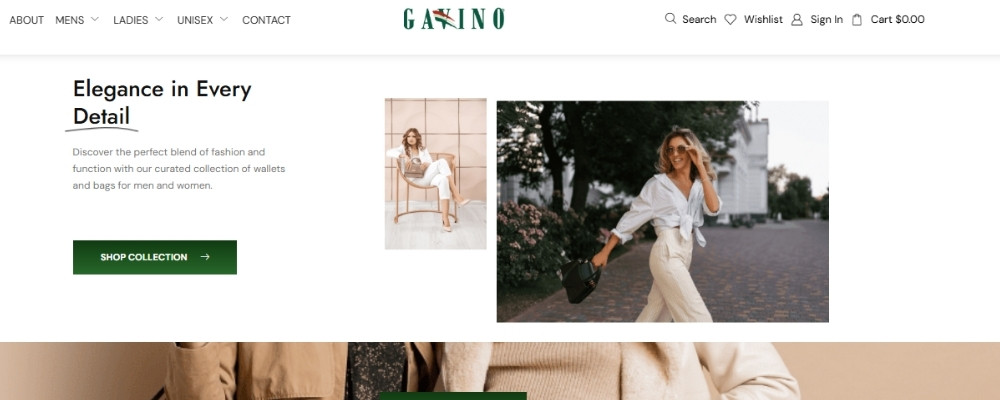Image resolution: width=1000 pixels, height=400 pixels.
Task: Select the Mens menu label
Action: pos(70,20)
